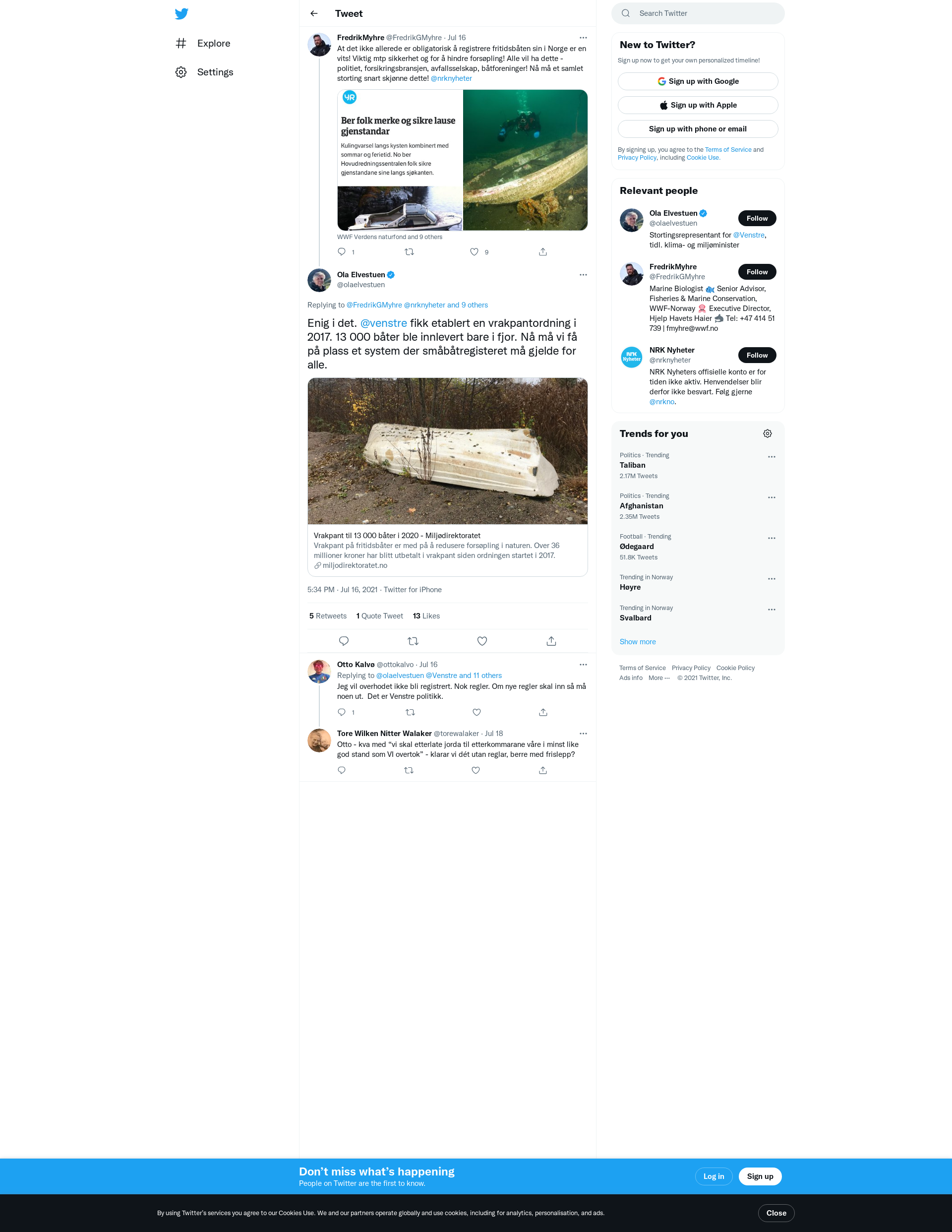952x1232 pixels.
Task: Like Tore Wilken Nitter Walaker's reply
Action: (476, 771)
